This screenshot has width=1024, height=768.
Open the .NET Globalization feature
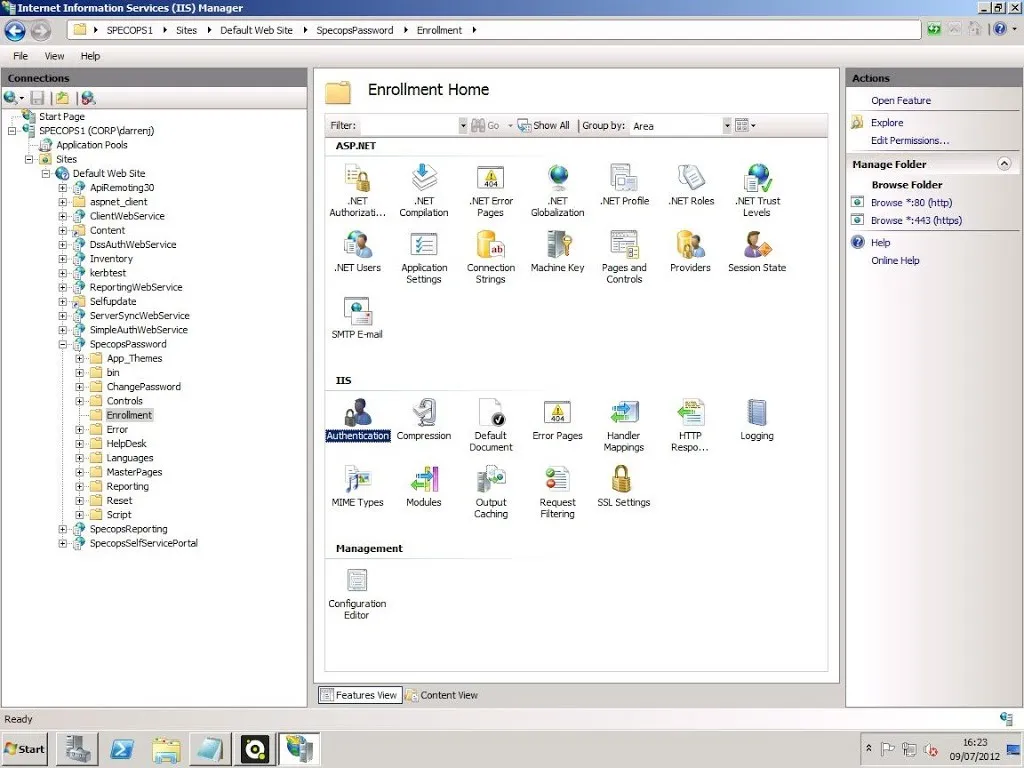click(557, 190)
